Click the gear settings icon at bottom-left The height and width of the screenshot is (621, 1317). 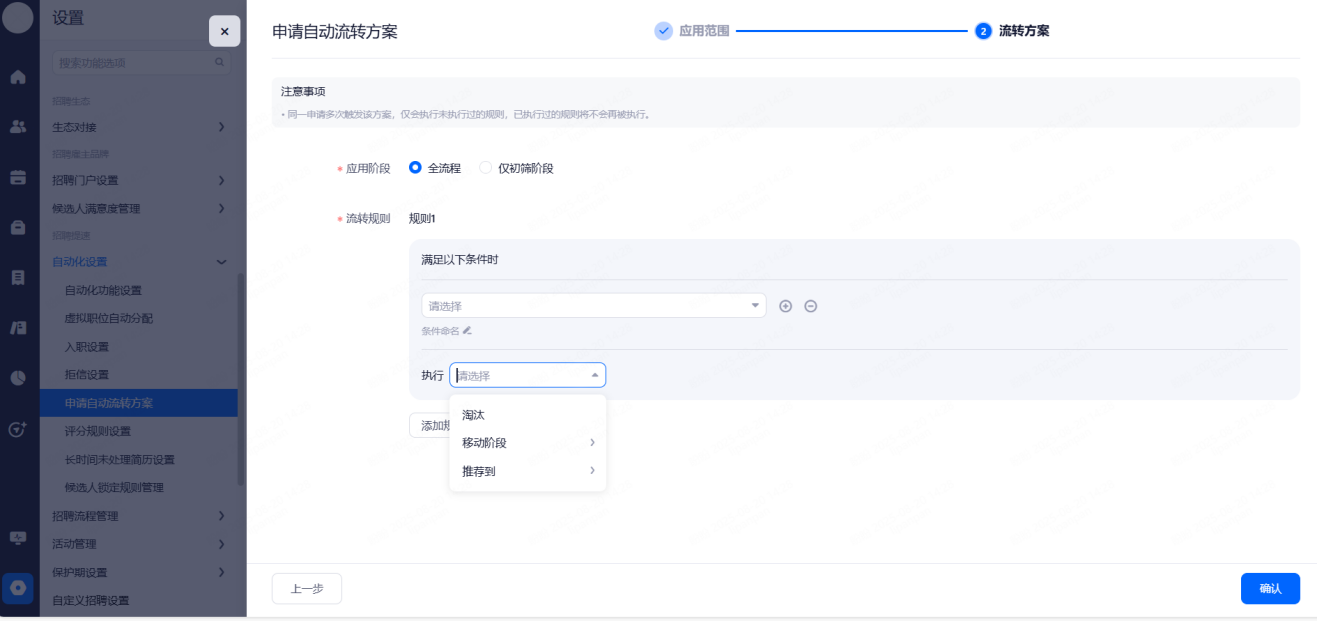coord(18,588)
